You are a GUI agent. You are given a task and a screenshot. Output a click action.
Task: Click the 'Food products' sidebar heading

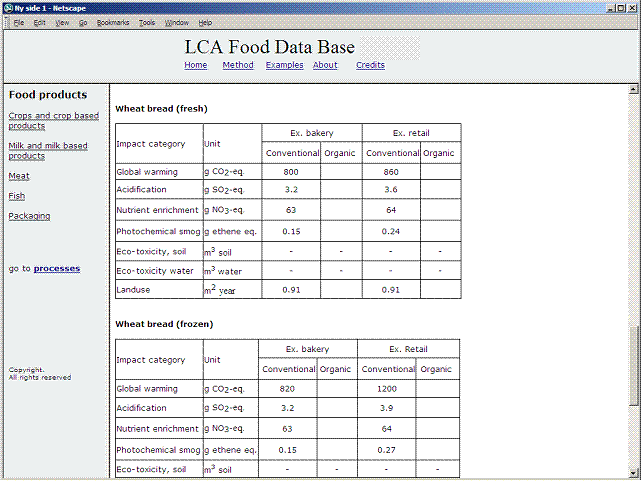point(48,95)
